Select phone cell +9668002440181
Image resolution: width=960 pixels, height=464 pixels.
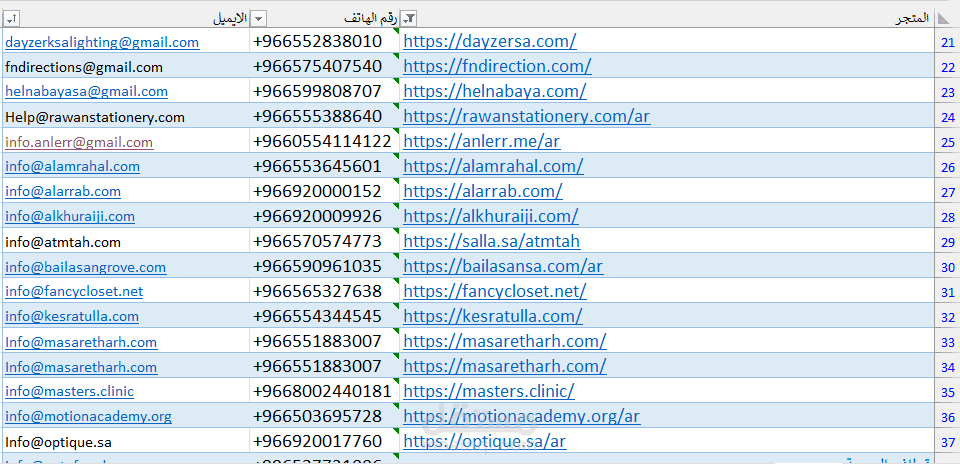point(324,391)
